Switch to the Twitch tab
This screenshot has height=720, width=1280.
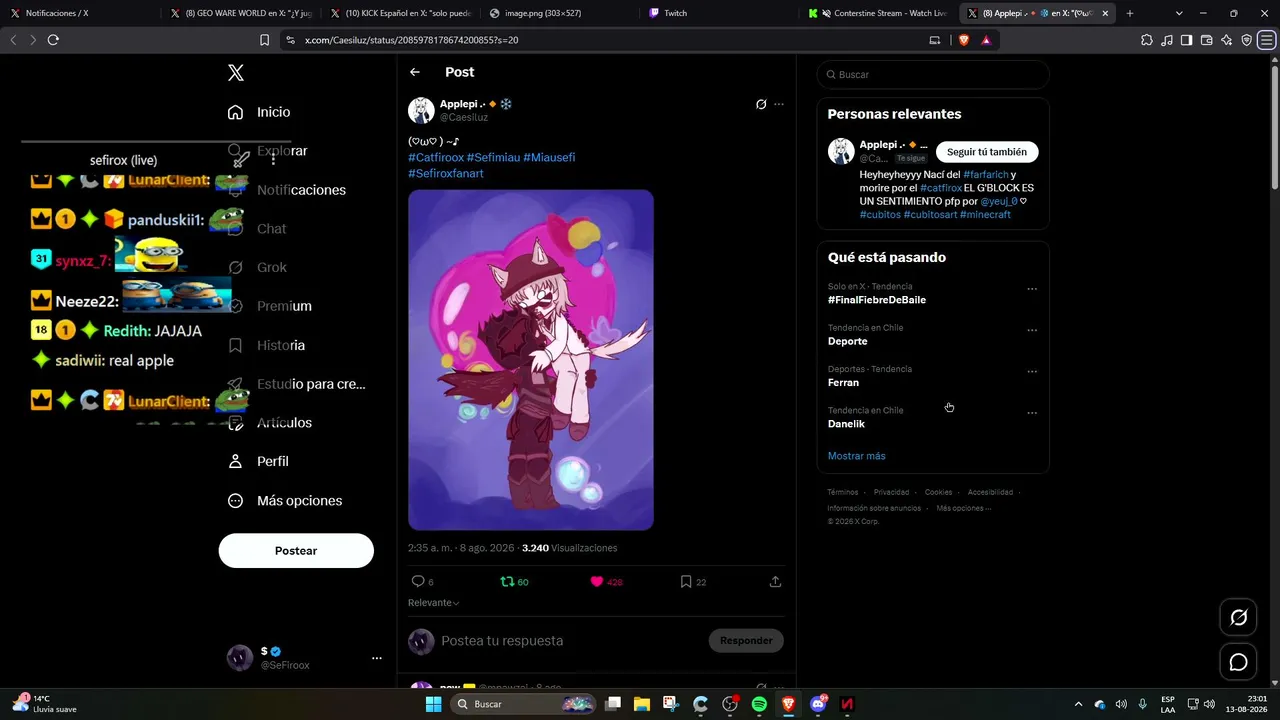[720, 13]
